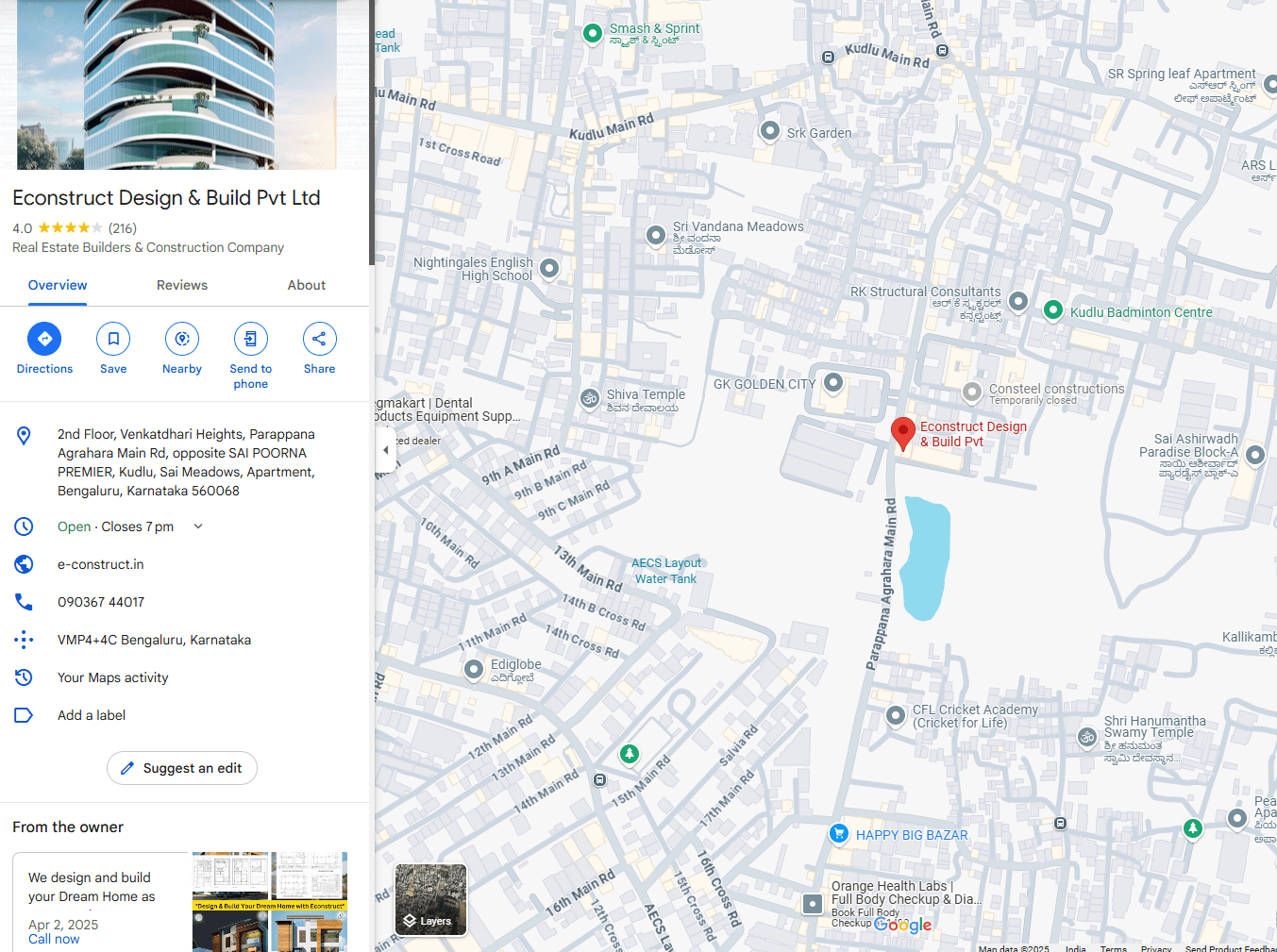The height and width of the screenshot is (952, 1277).
Task: Open Nearby search icon
Action: tap(182, 339)
